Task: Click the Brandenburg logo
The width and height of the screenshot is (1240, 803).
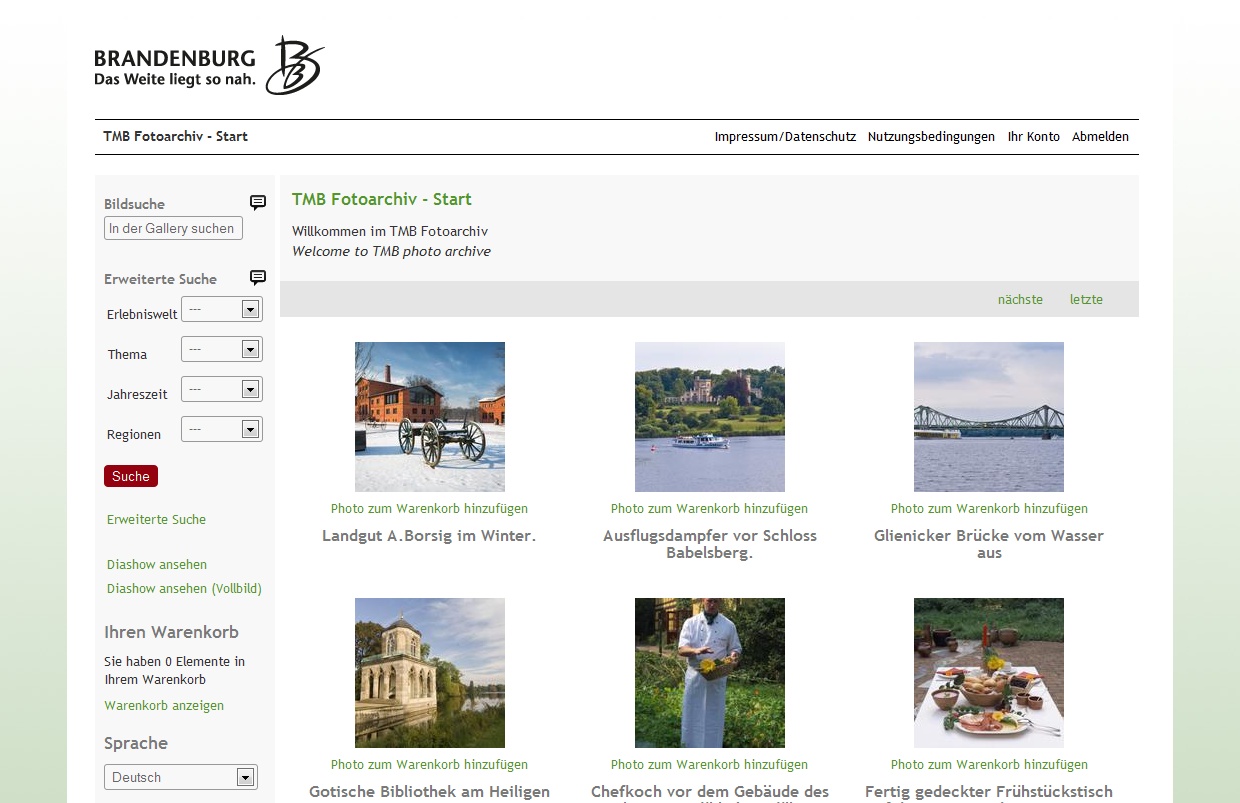Action: [209, 66]
